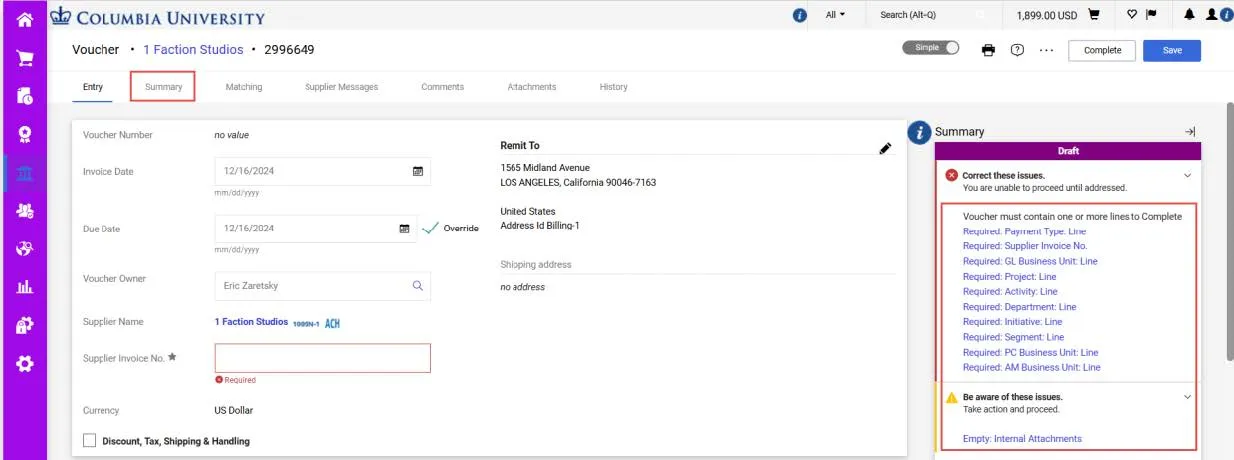The height and width of the screenshot is (460, 1234).
Task: Click the Complete button
Action: tap(1102, 50)
